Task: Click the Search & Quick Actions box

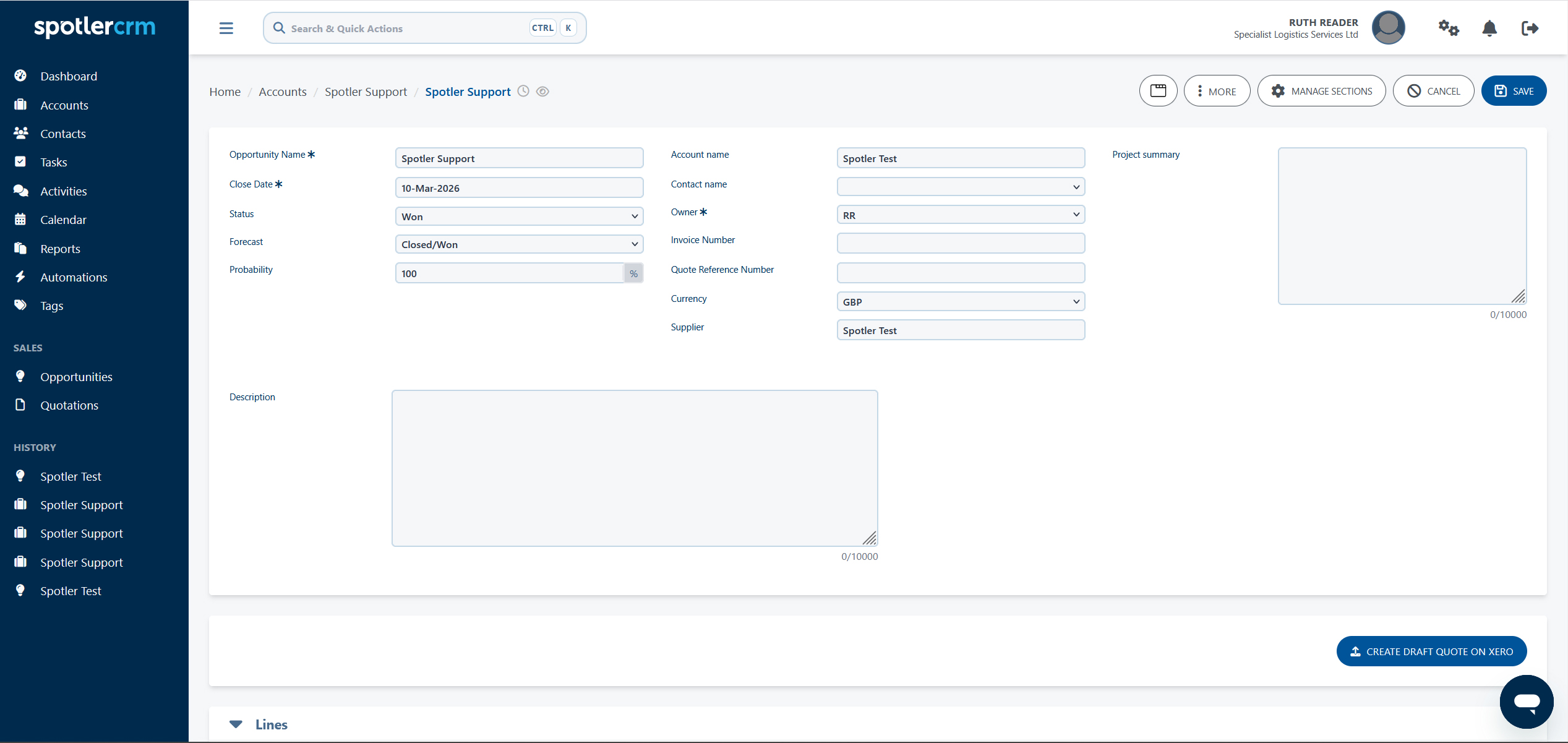Action: tap(424, 28)
